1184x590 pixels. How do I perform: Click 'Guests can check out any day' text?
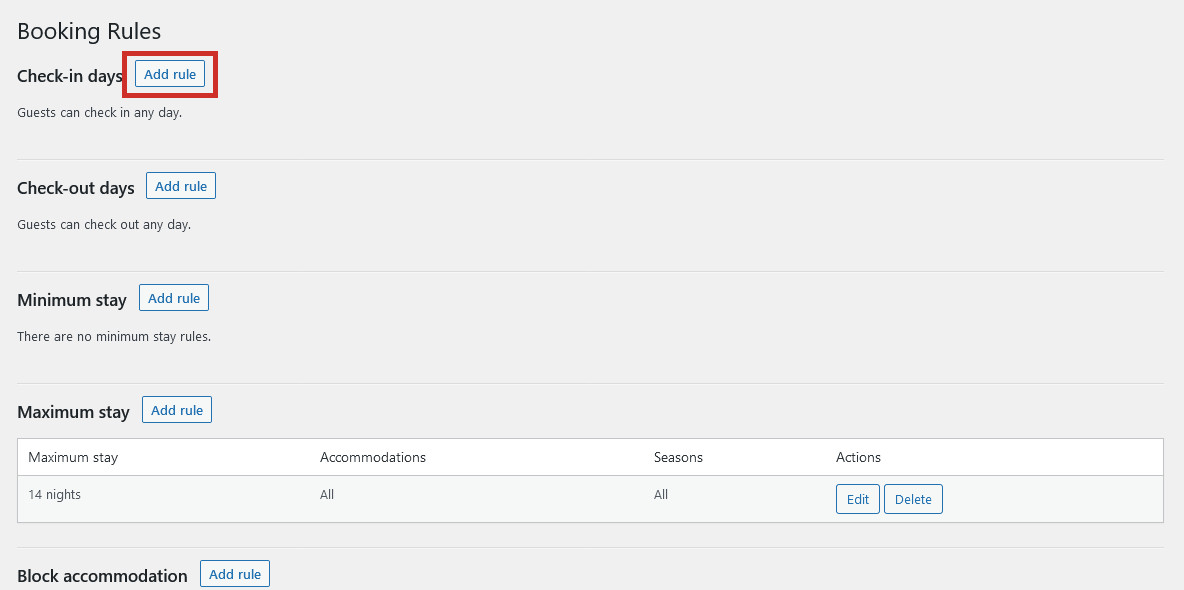pyautogui.click(x=104, y=224)
